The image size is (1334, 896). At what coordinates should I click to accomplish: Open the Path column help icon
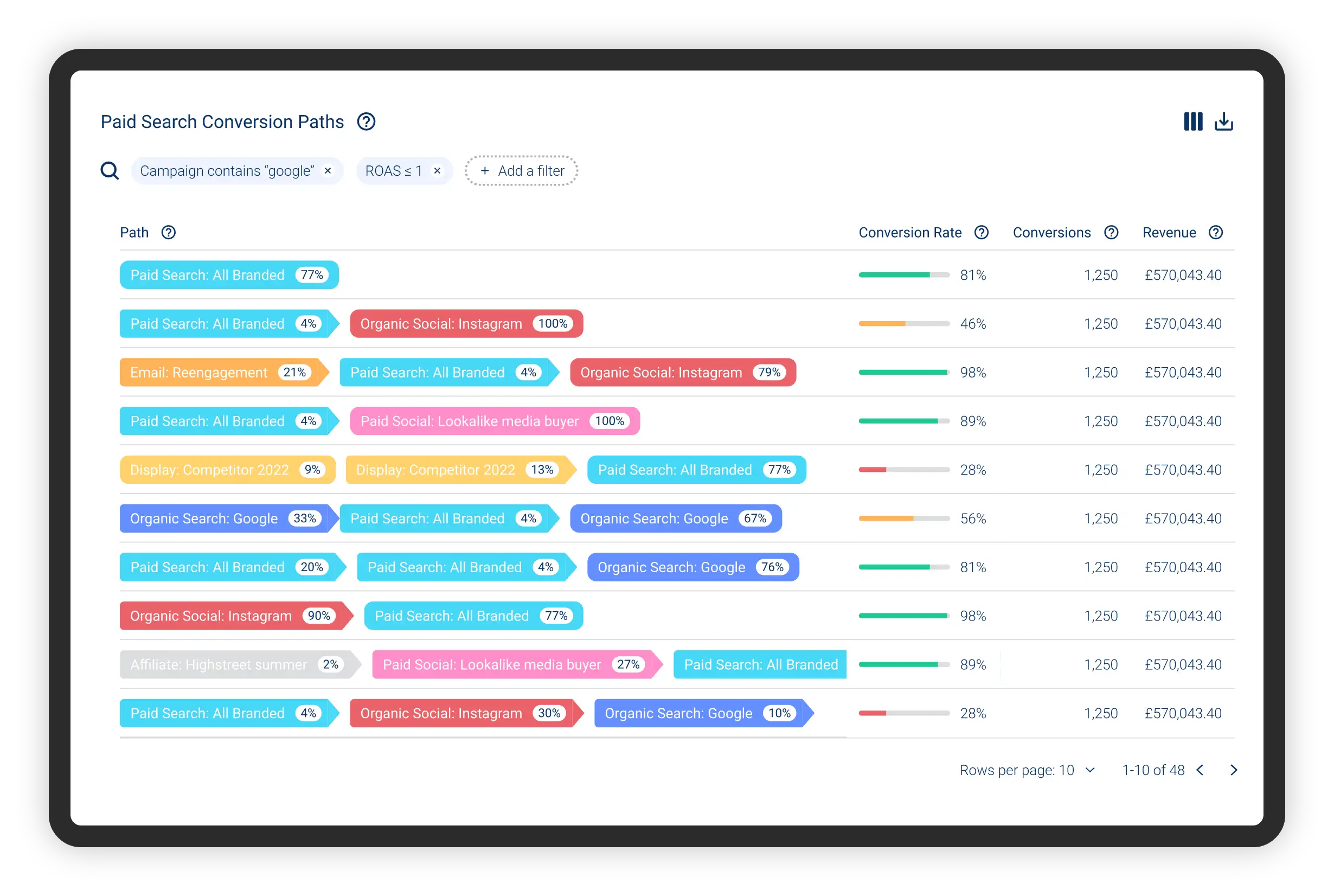click(x=169, y=233)
